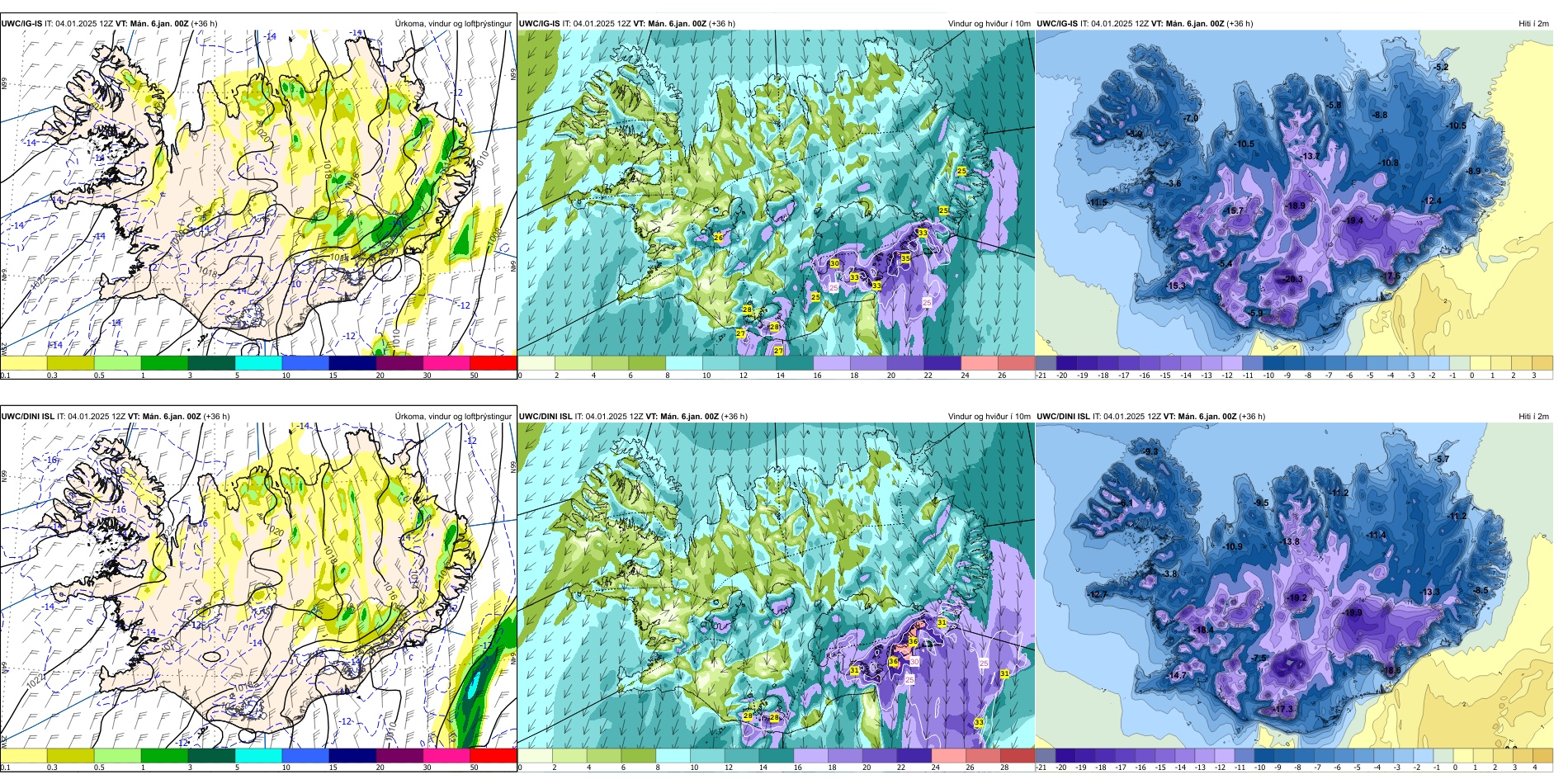Pick the blue 10 swatch in DINI precipitation legend
This screenshot has height=784, width=1568.
pos(305,756)
